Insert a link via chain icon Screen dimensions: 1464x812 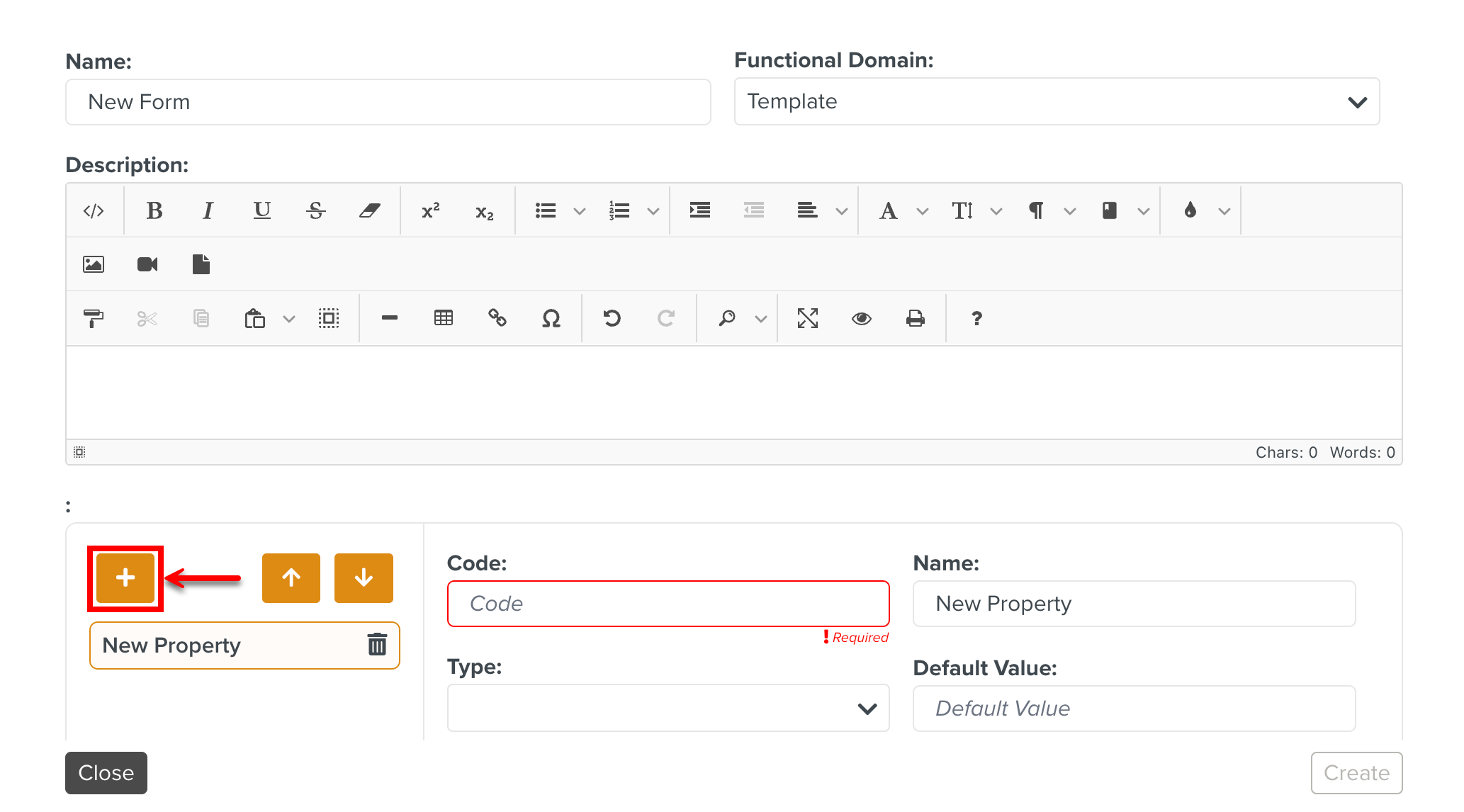pos(497,318)
